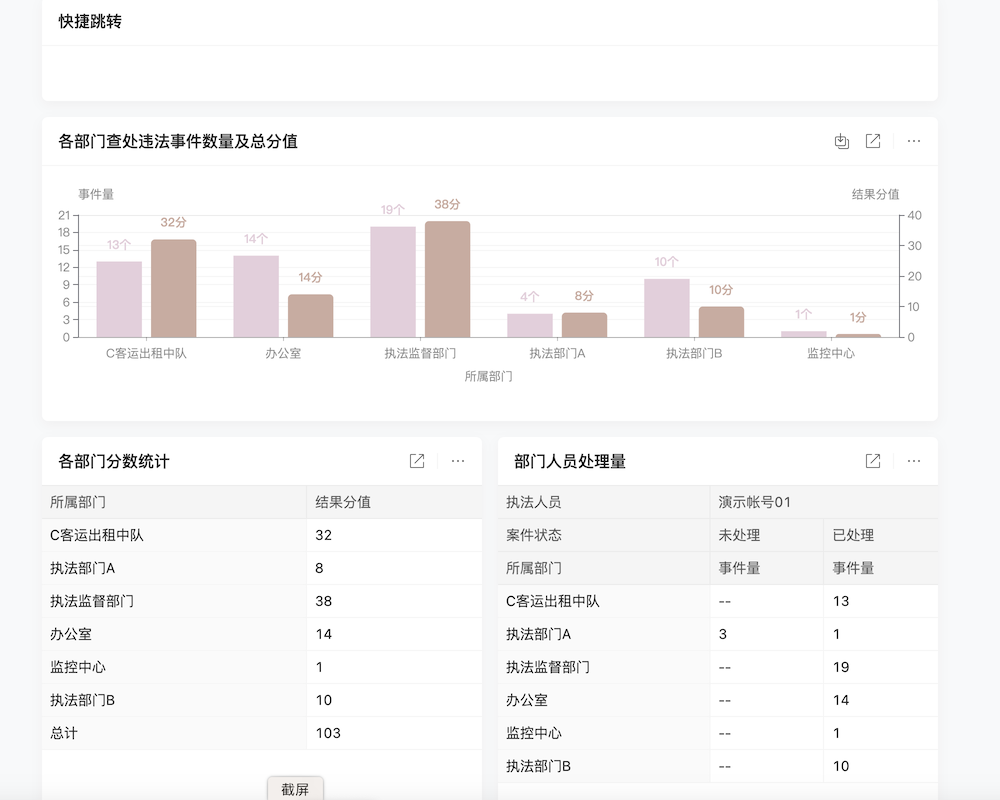This screenshot has height=800, width=1000.
Task: Click the 38分 bar for 执法监督部门
Action: pyautogui.click(x=450, y=280)
